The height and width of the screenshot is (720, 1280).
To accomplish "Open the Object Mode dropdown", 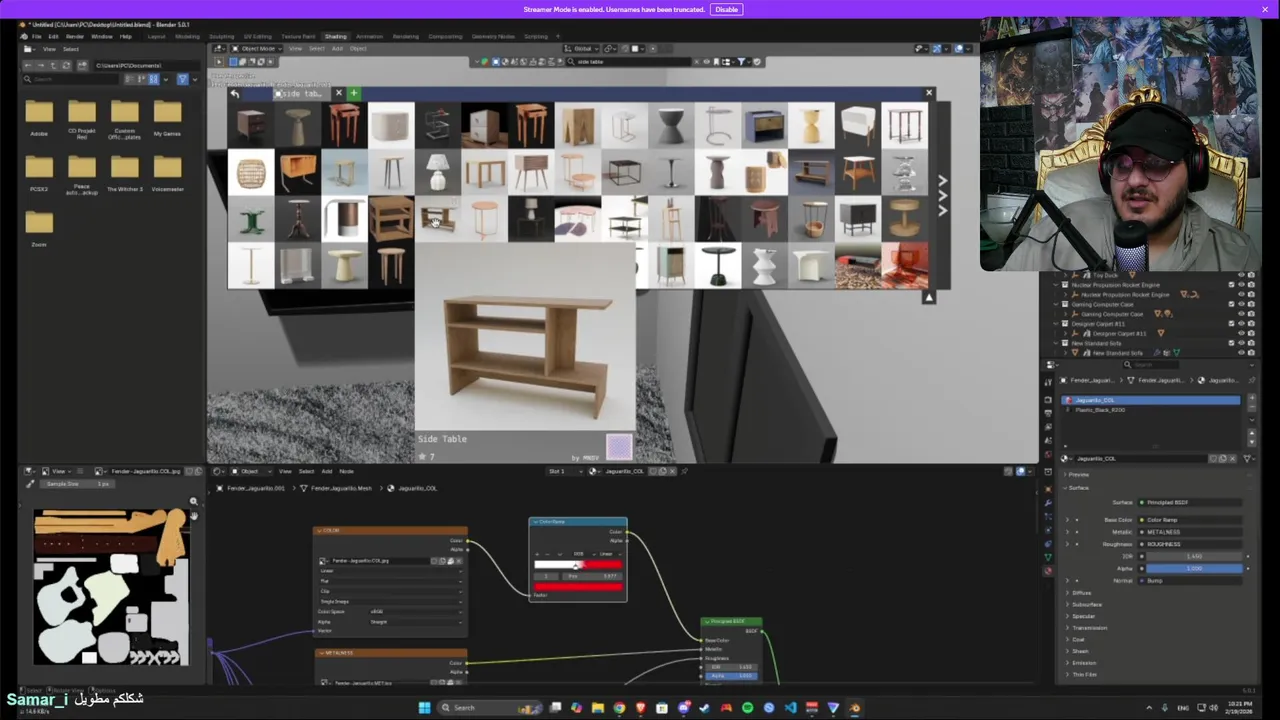I will pyautogui.click(x=257, y=48).
